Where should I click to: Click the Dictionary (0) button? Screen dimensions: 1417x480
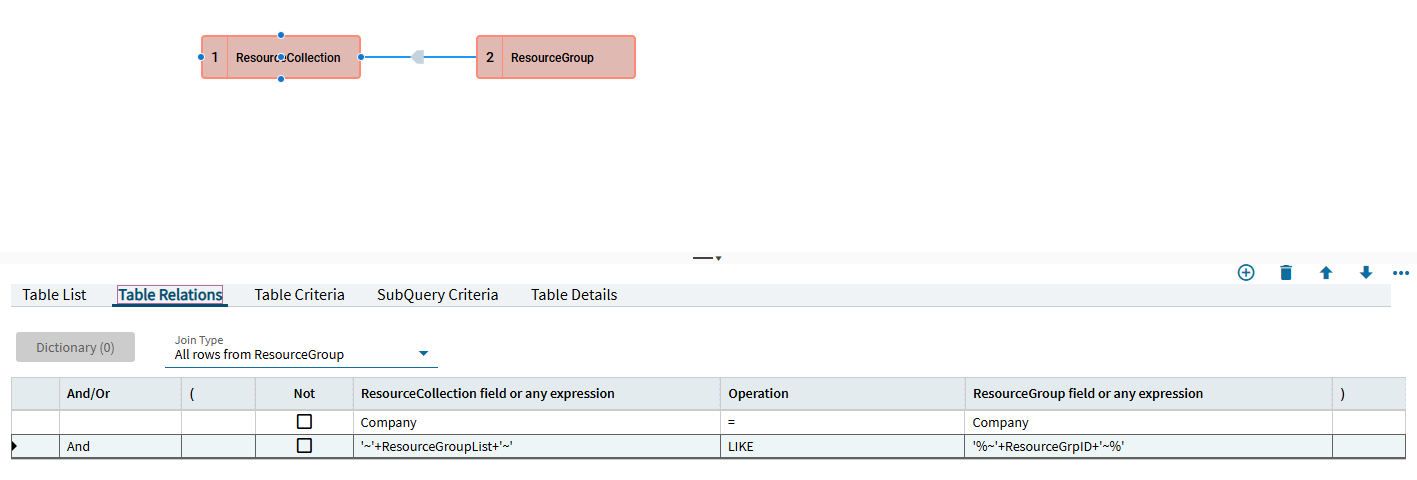(x=75, y=347)
